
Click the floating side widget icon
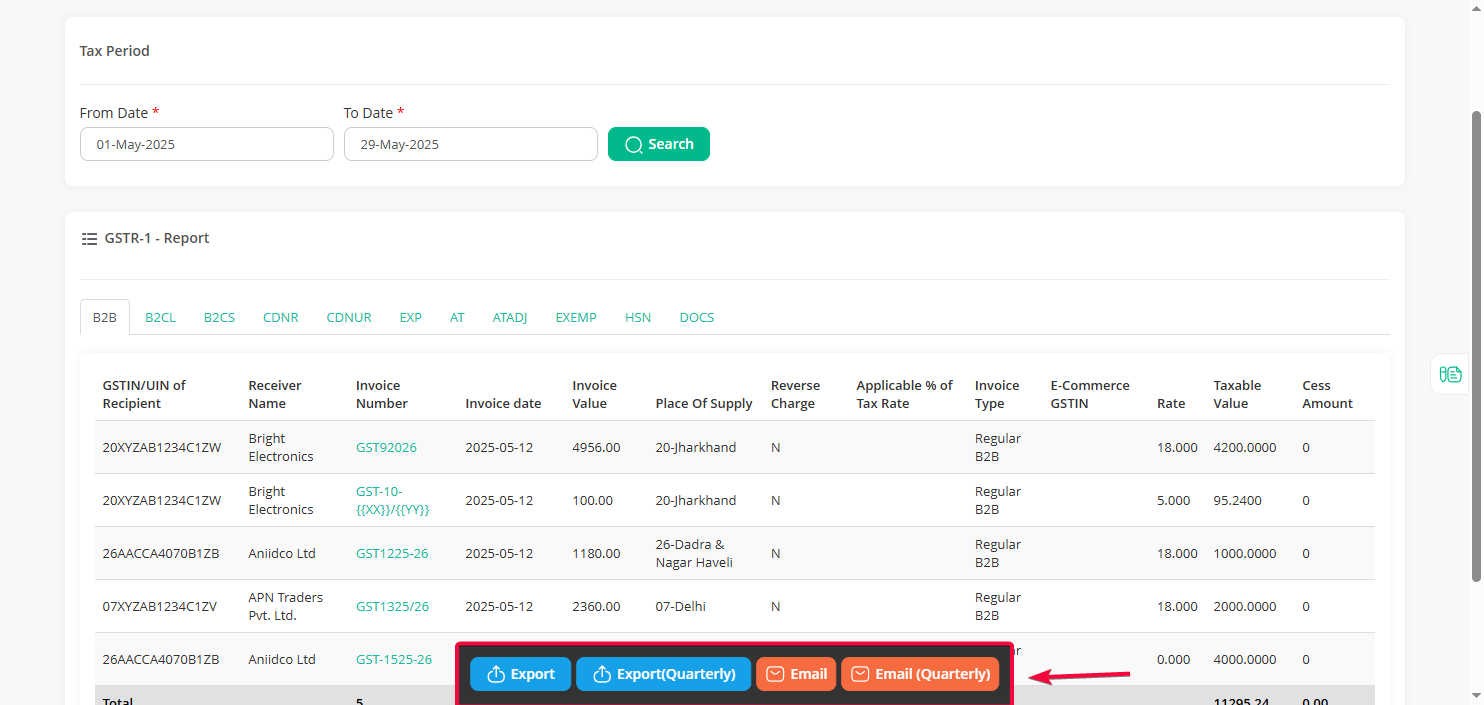[1451, 374]
